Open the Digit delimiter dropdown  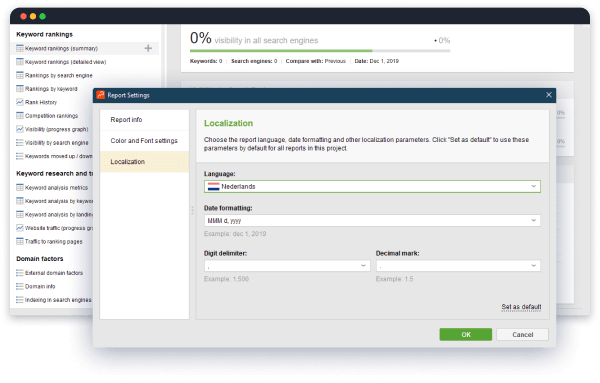(x=287, y=266)
